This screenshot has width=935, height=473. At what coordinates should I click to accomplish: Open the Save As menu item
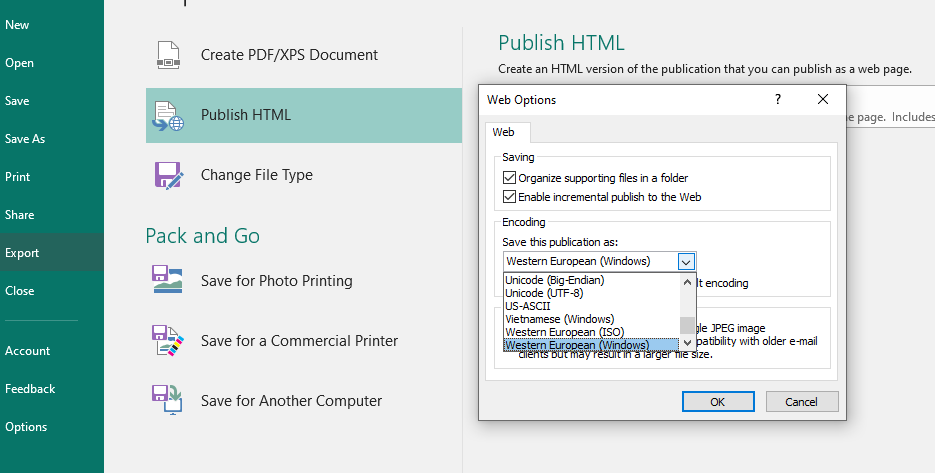pos(25,139)
